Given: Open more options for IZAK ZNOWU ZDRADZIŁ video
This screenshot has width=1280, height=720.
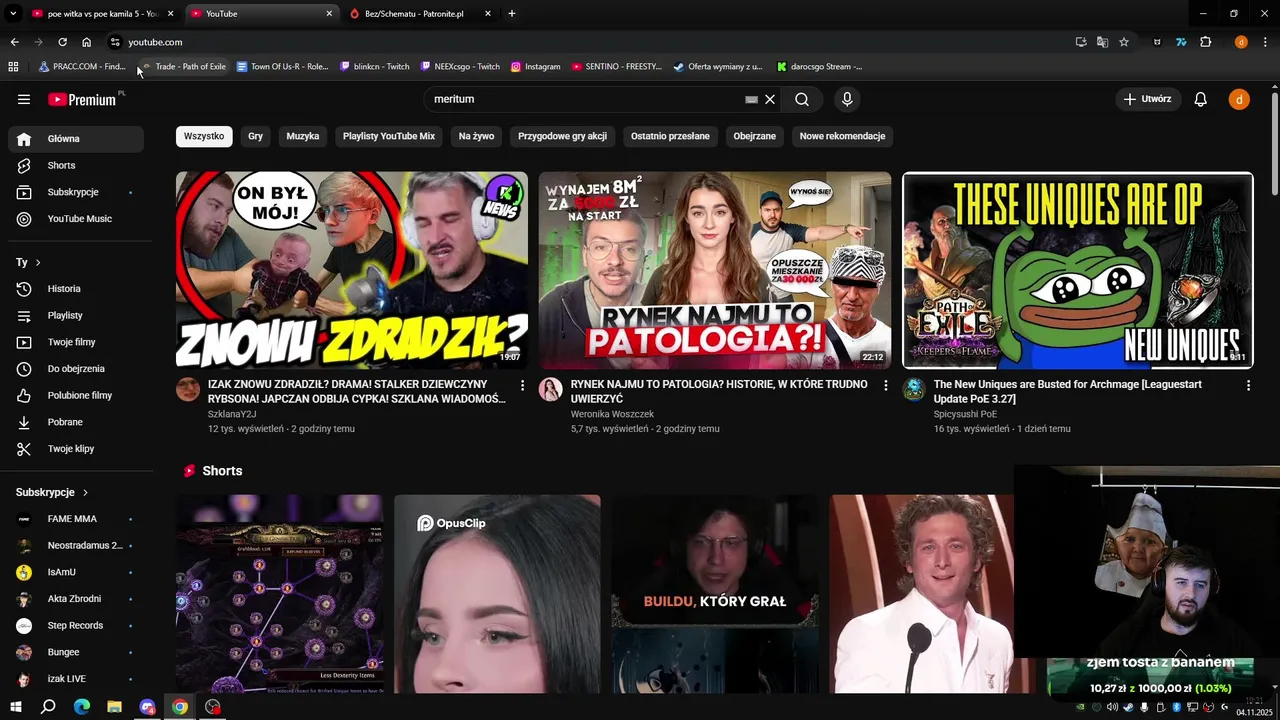Looking at the screenshot, I should (x=522, y=385).
